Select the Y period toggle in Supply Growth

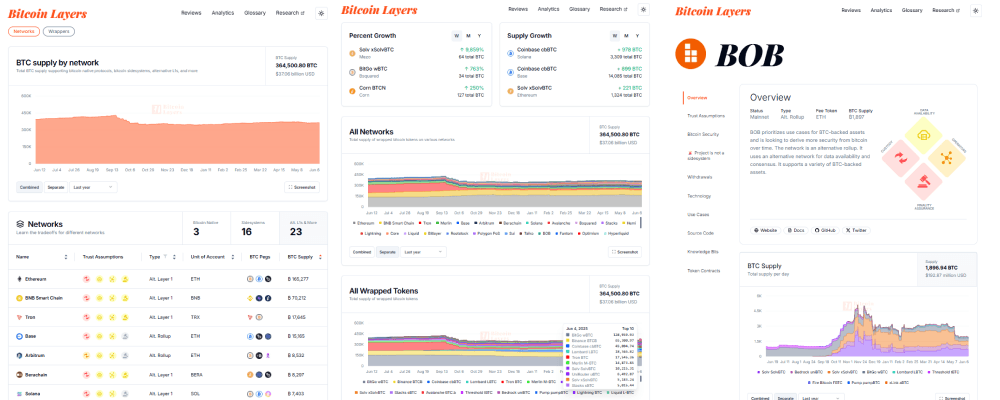(x=638, y=36)
